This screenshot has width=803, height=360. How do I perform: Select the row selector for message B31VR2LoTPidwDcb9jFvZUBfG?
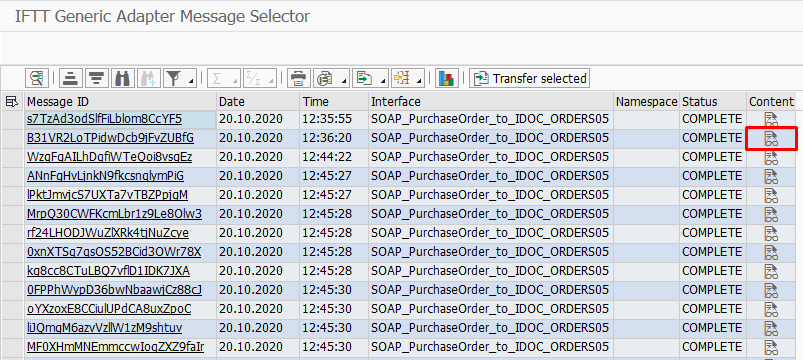13,138
